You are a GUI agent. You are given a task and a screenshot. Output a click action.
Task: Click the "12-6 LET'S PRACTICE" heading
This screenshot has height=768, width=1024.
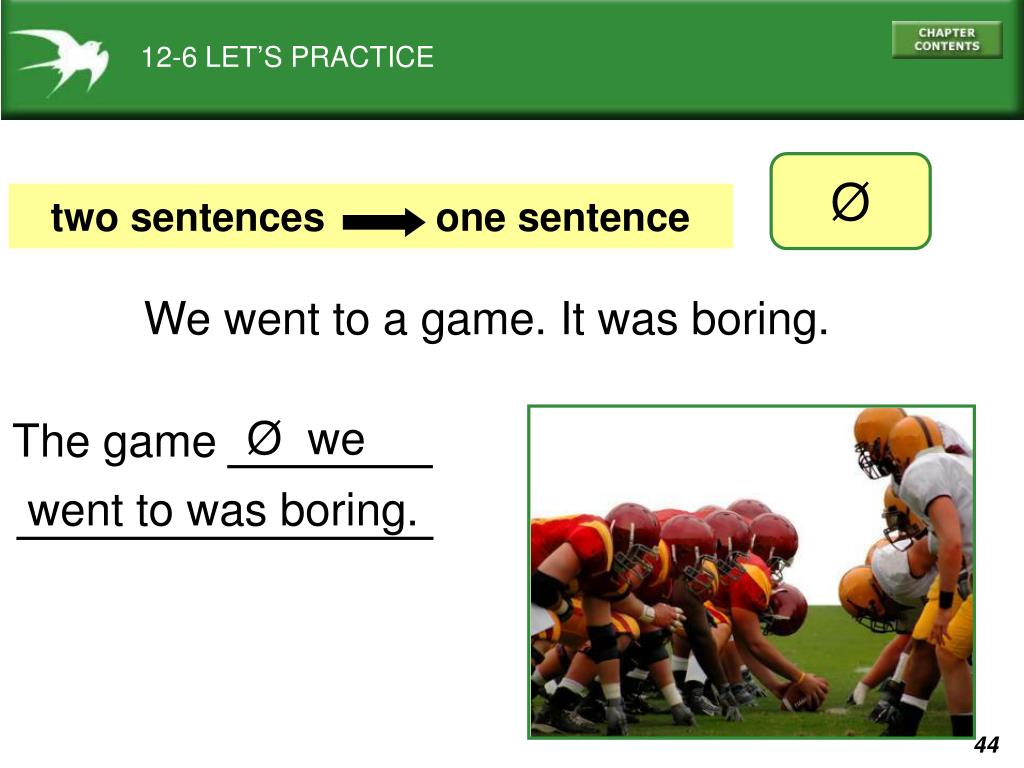tap(287, 57)
